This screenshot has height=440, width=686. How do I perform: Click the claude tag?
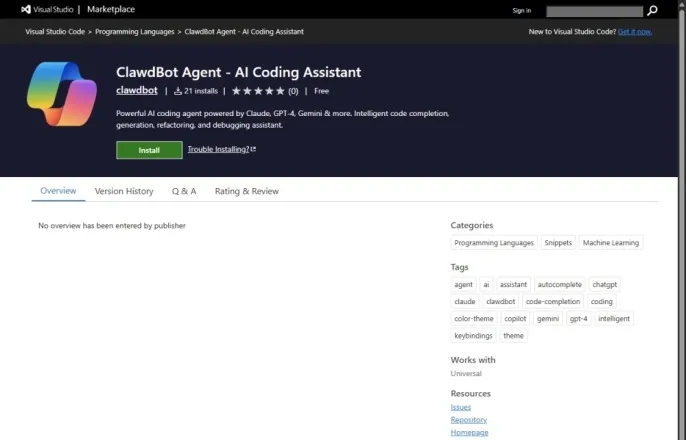point(465,301)
